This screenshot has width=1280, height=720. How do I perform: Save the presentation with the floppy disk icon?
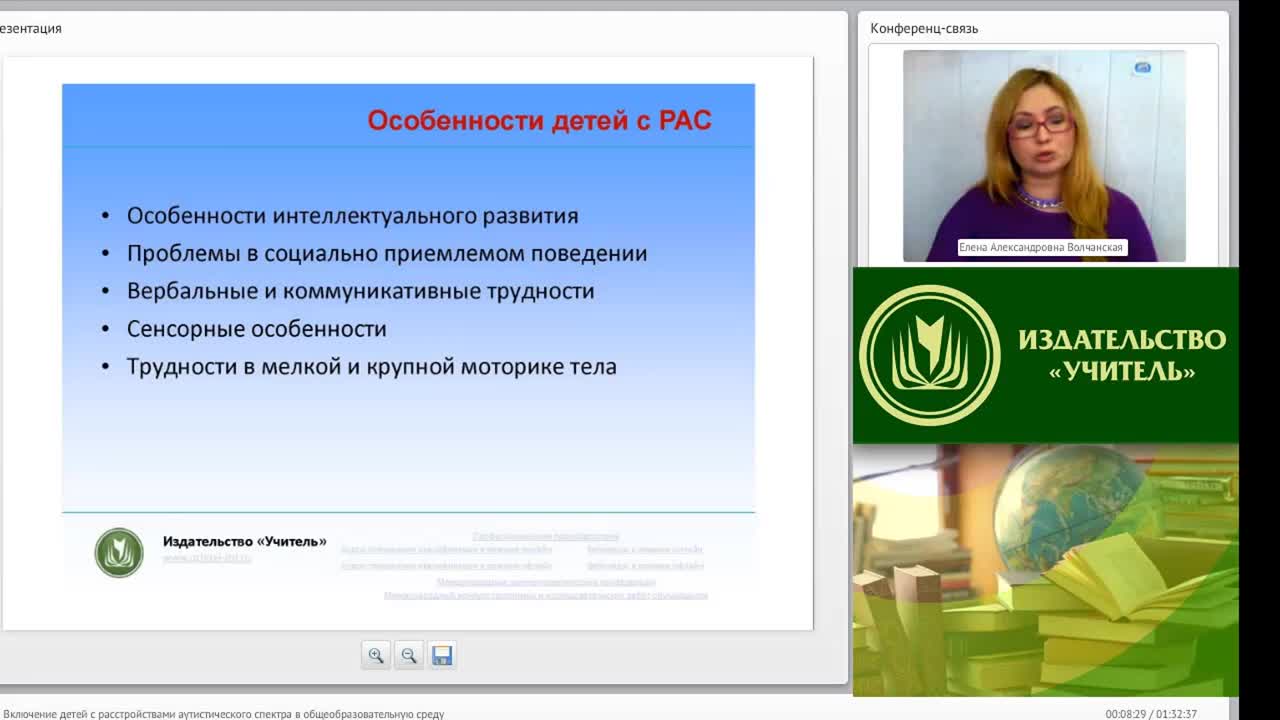tap(442, 655)
